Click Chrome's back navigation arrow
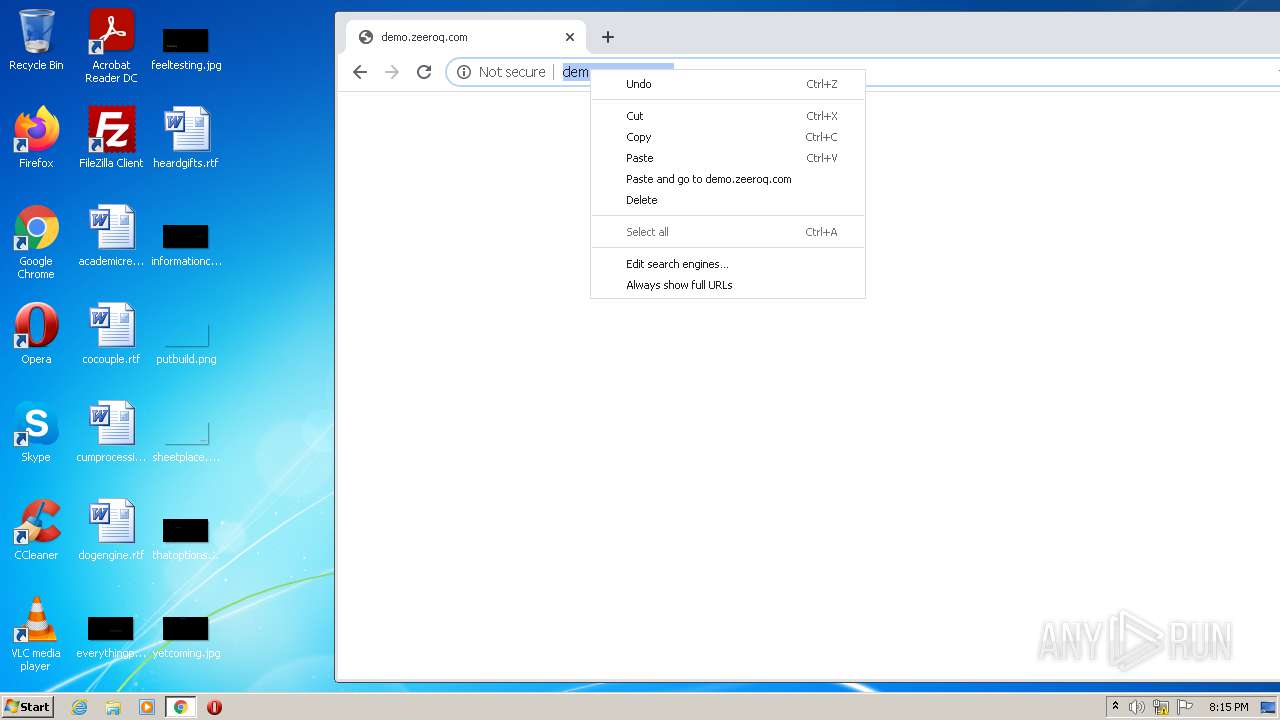 pyautogui.click(x=360, y=72)
